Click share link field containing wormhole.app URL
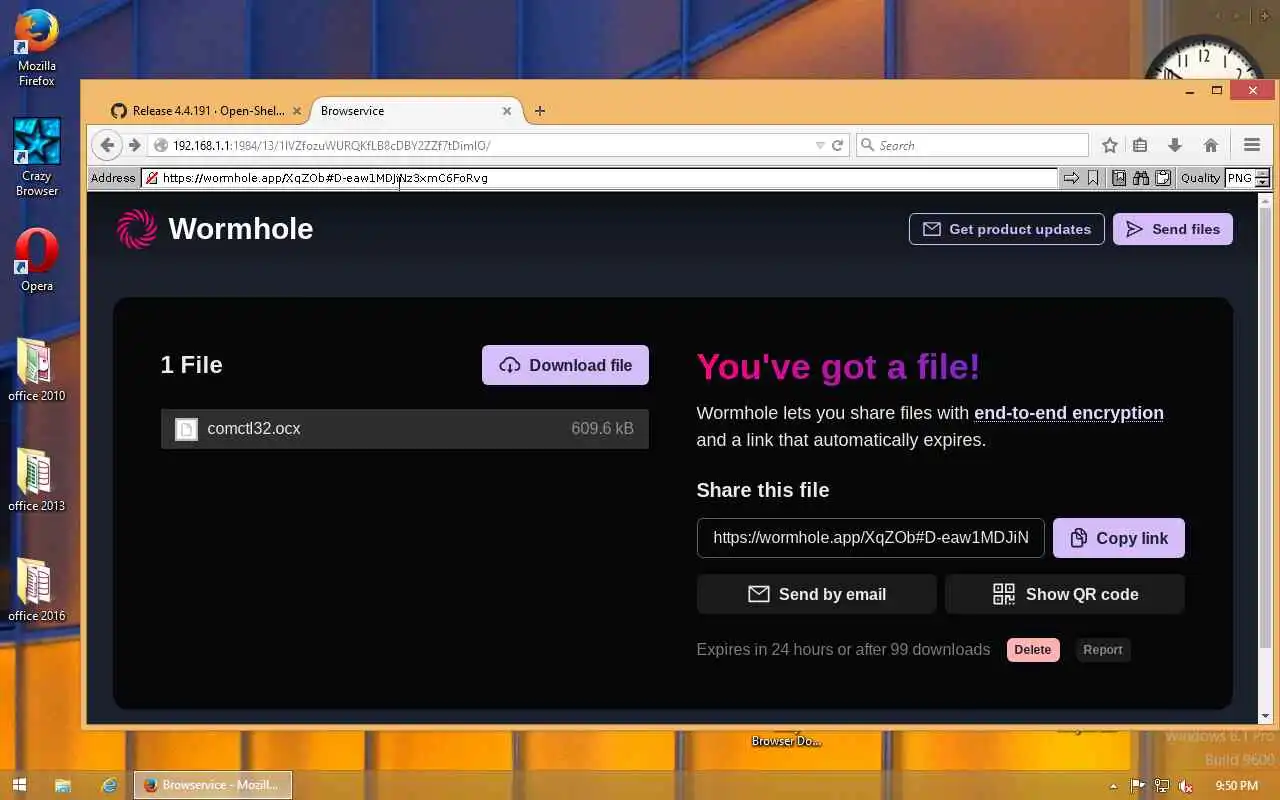Image resolution: width=1280 pixels, height=800 pixels. tap(871, 538)
